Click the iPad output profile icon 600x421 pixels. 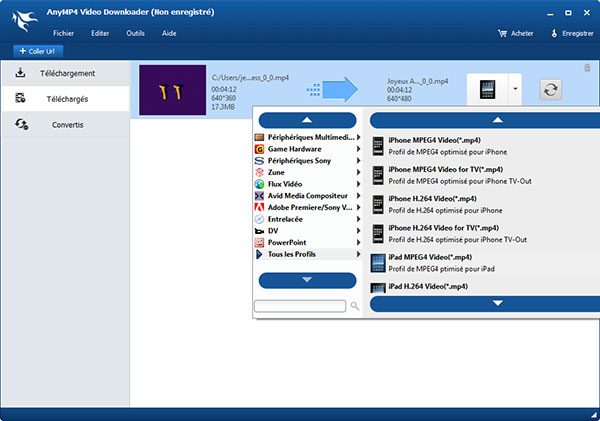(x=488, y=89)
